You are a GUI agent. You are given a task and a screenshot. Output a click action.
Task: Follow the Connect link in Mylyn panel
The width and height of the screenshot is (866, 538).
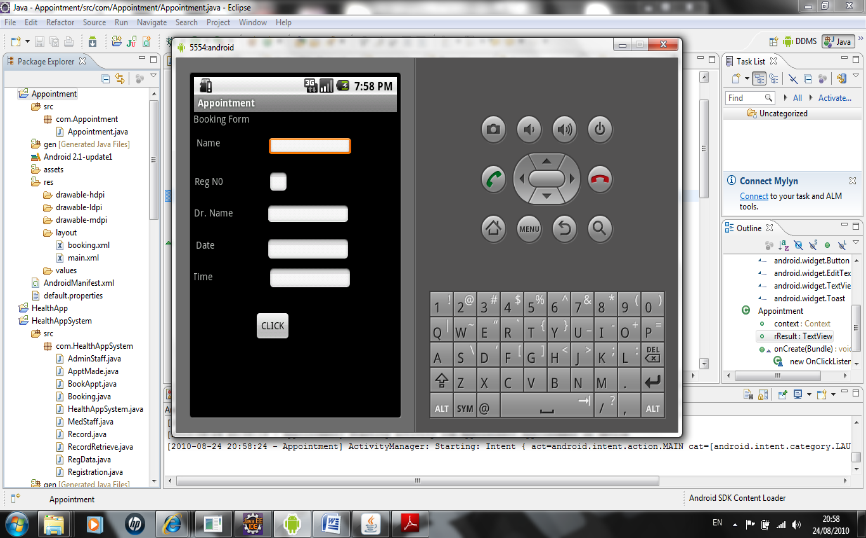(x=754, y=196)
